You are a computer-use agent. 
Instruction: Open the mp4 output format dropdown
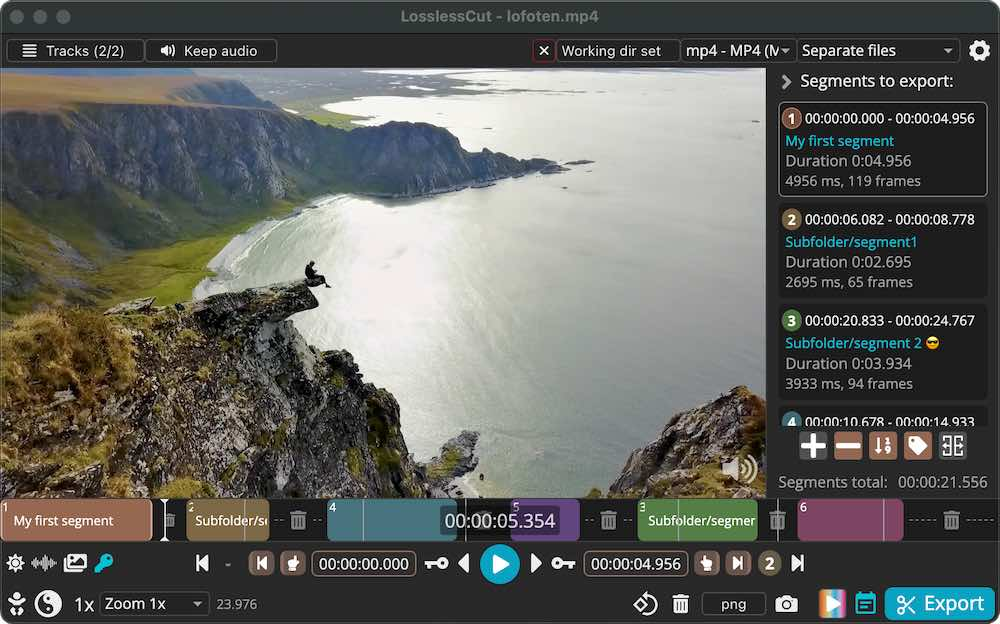coord(738,50)
